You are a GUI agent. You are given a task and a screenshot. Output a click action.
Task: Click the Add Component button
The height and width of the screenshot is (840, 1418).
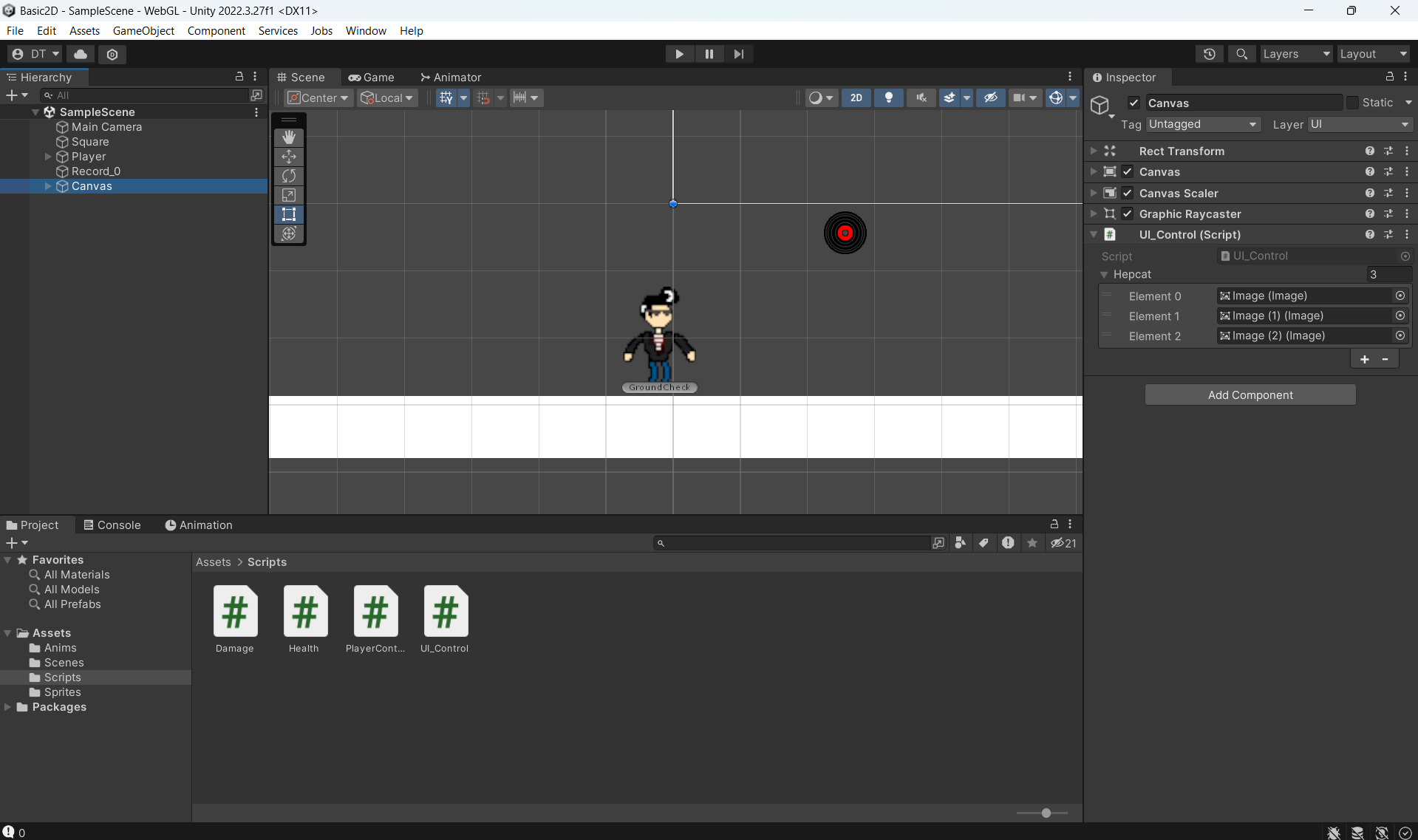coord(1250,395)
